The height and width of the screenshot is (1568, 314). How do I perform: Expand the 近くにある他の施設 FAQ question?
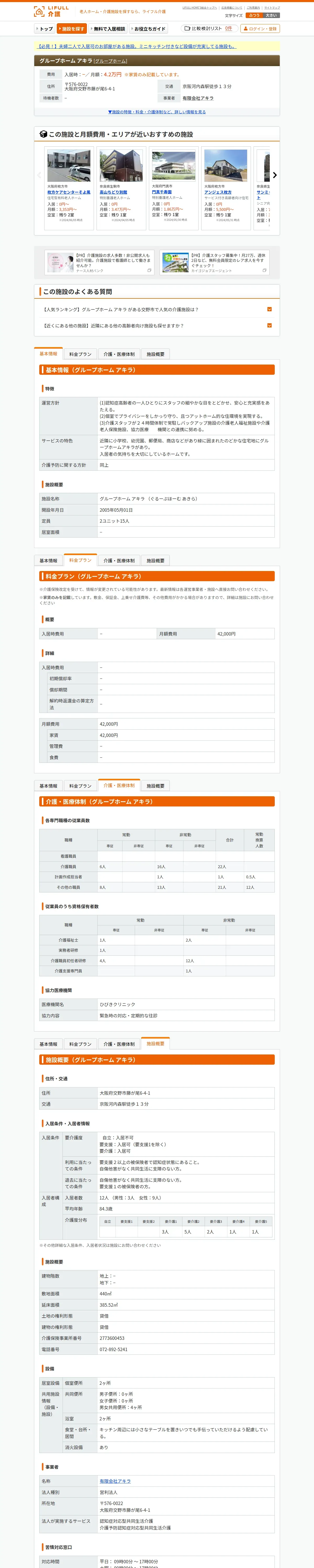[x=157, y=326]
